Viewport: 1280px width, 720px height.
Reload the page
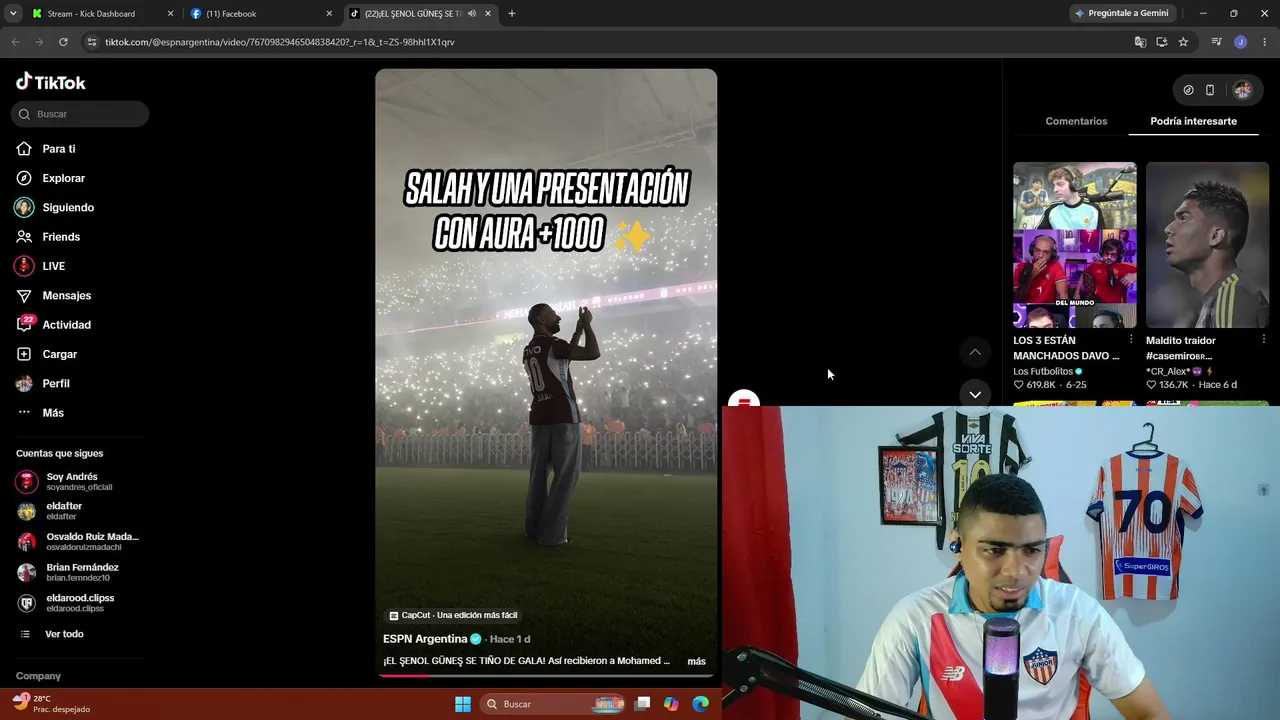[63, 42]
